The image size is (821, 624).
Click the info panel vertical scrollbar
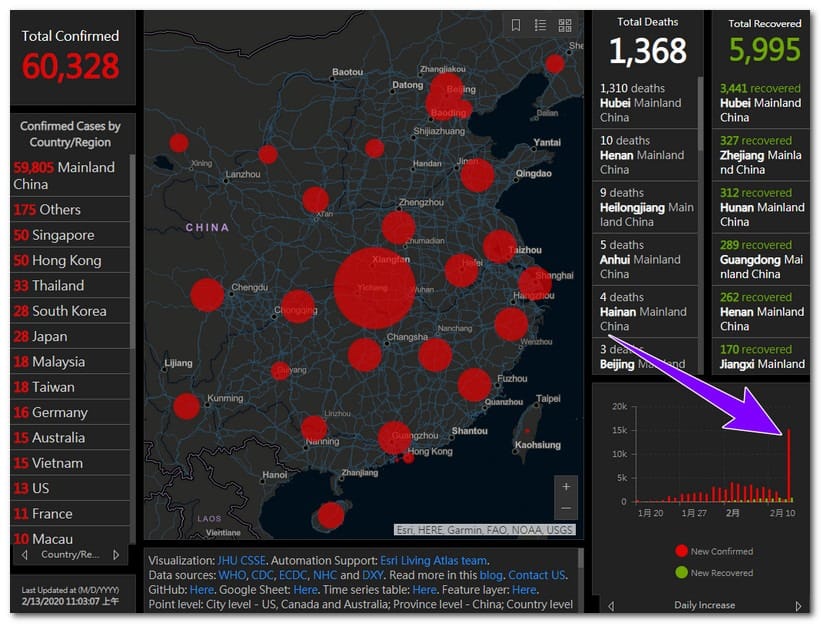pos(580,559)
